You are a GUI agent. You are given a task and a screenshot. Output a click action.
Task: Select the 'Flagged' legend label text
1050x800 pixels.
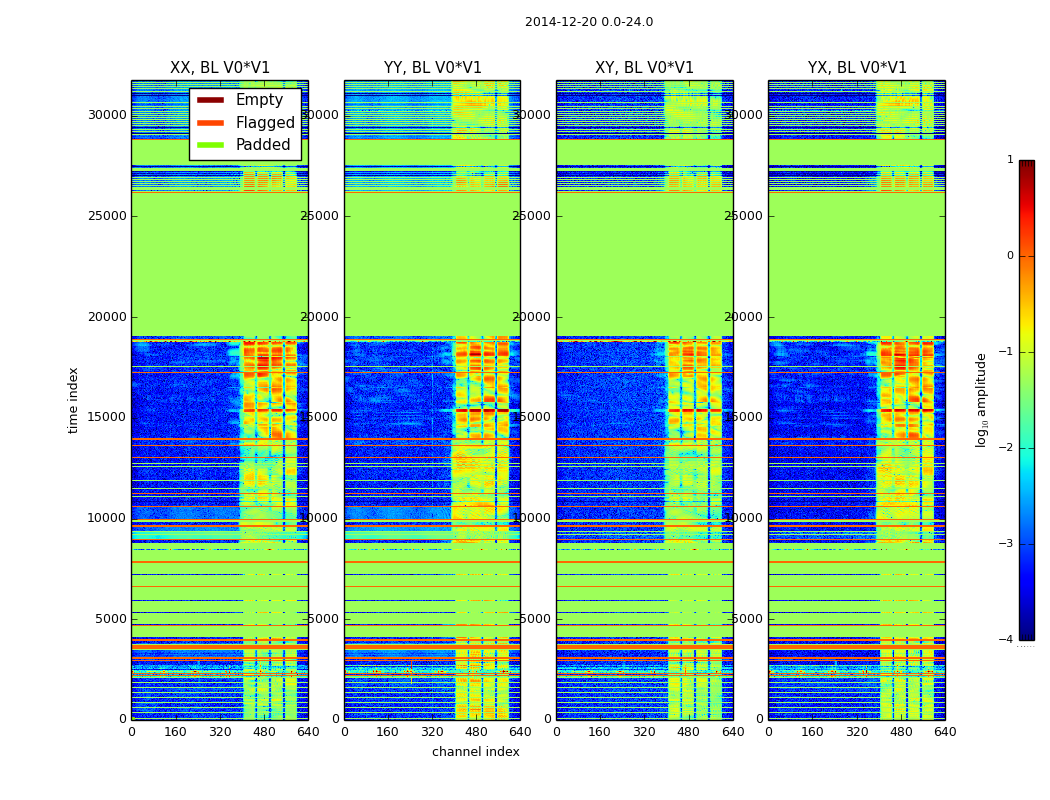[x=265, y=123]
